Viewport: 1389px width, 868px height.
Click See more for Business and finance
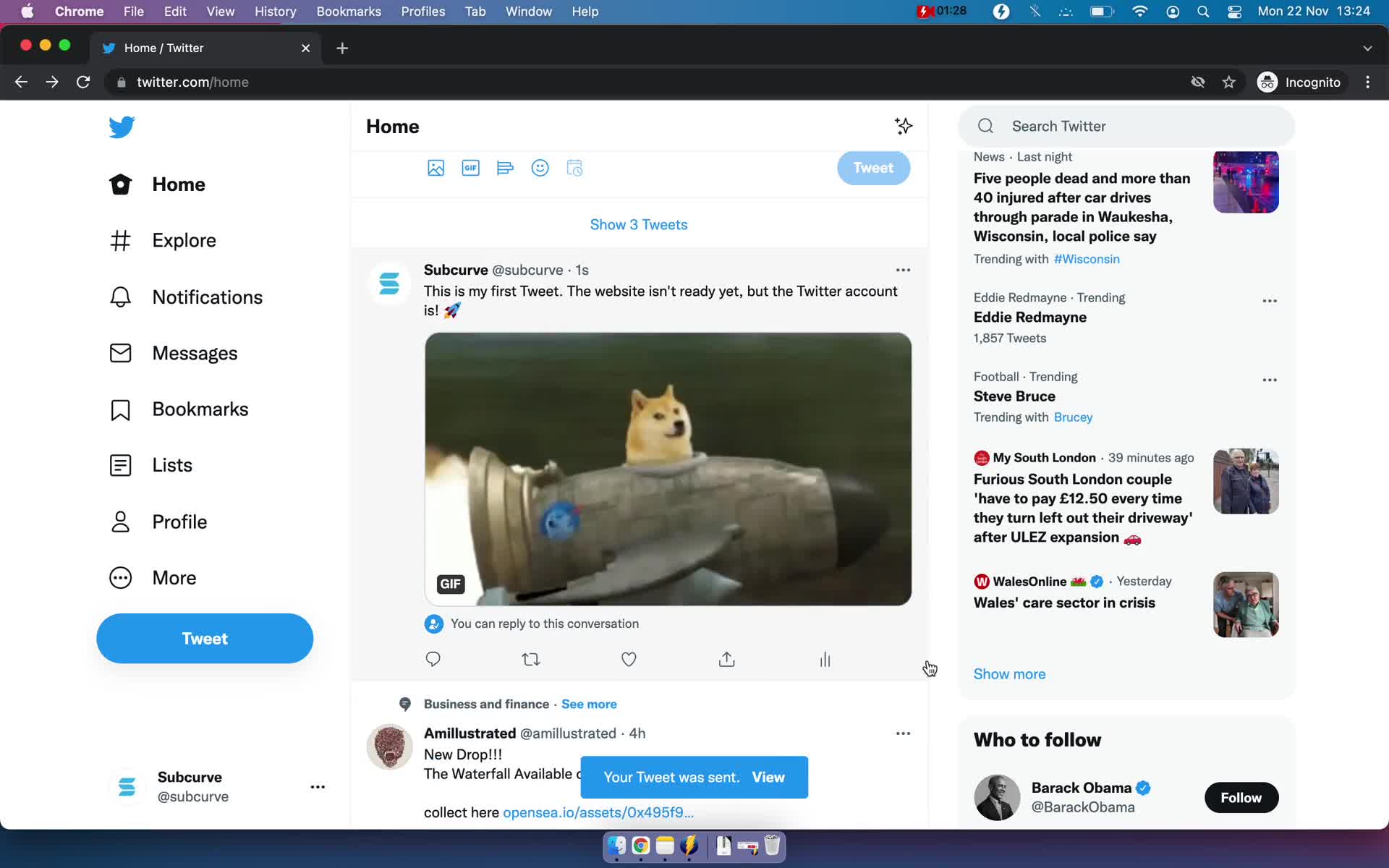point(589,704)
